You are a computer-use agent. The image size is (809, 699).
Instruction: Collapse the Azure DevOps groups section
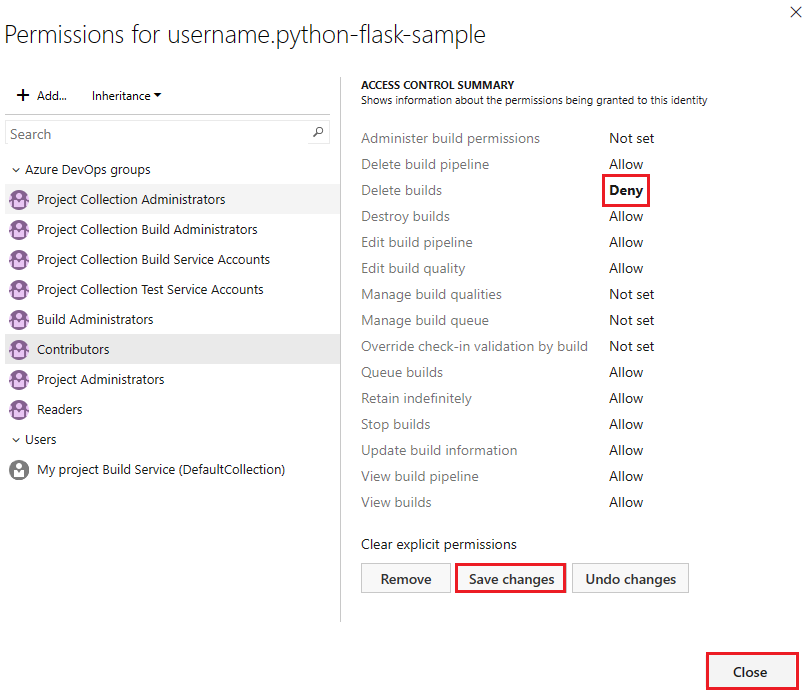(x=16, y=170)
